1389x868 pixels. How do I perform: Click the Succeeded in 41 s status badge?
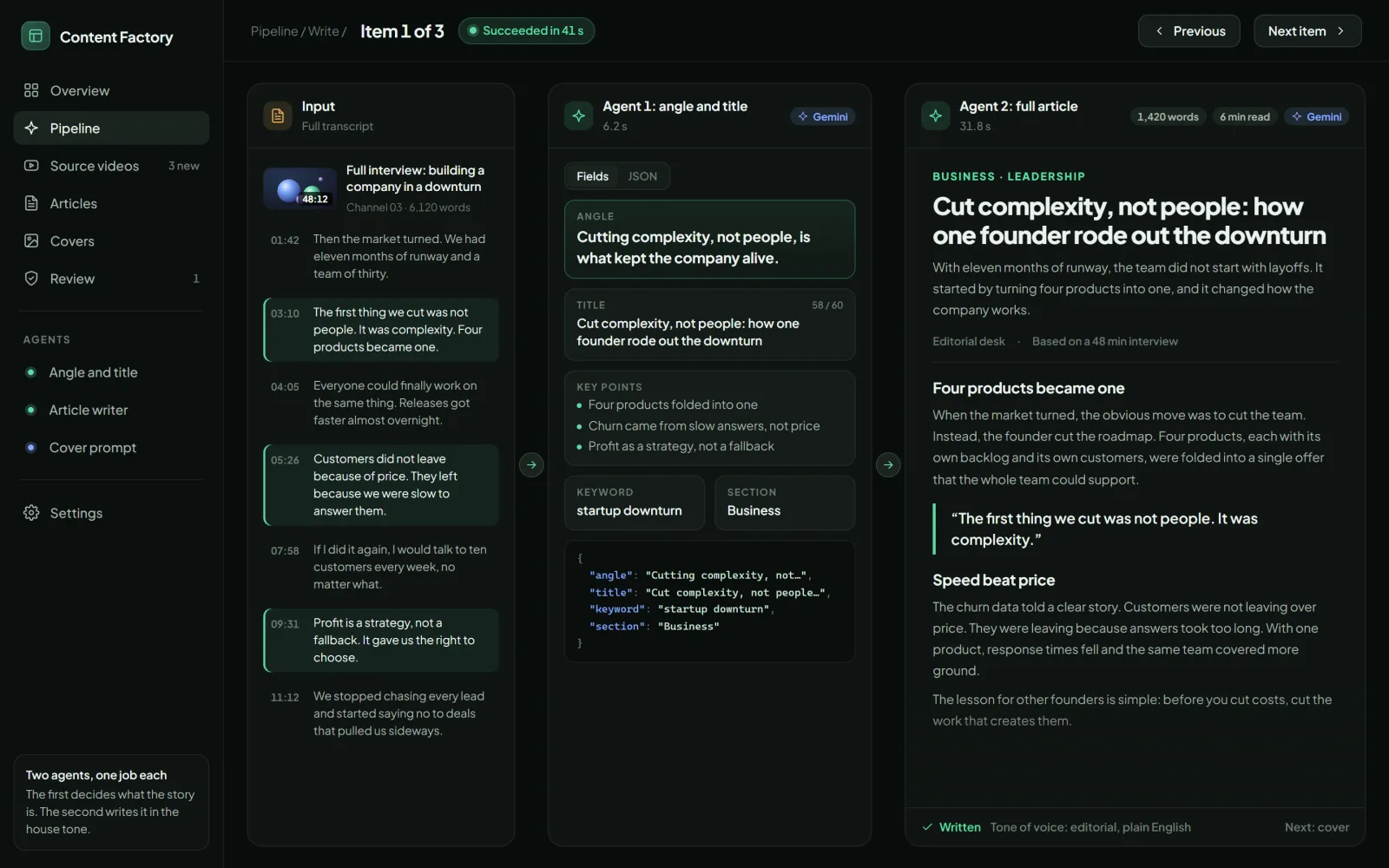point(526,31)
